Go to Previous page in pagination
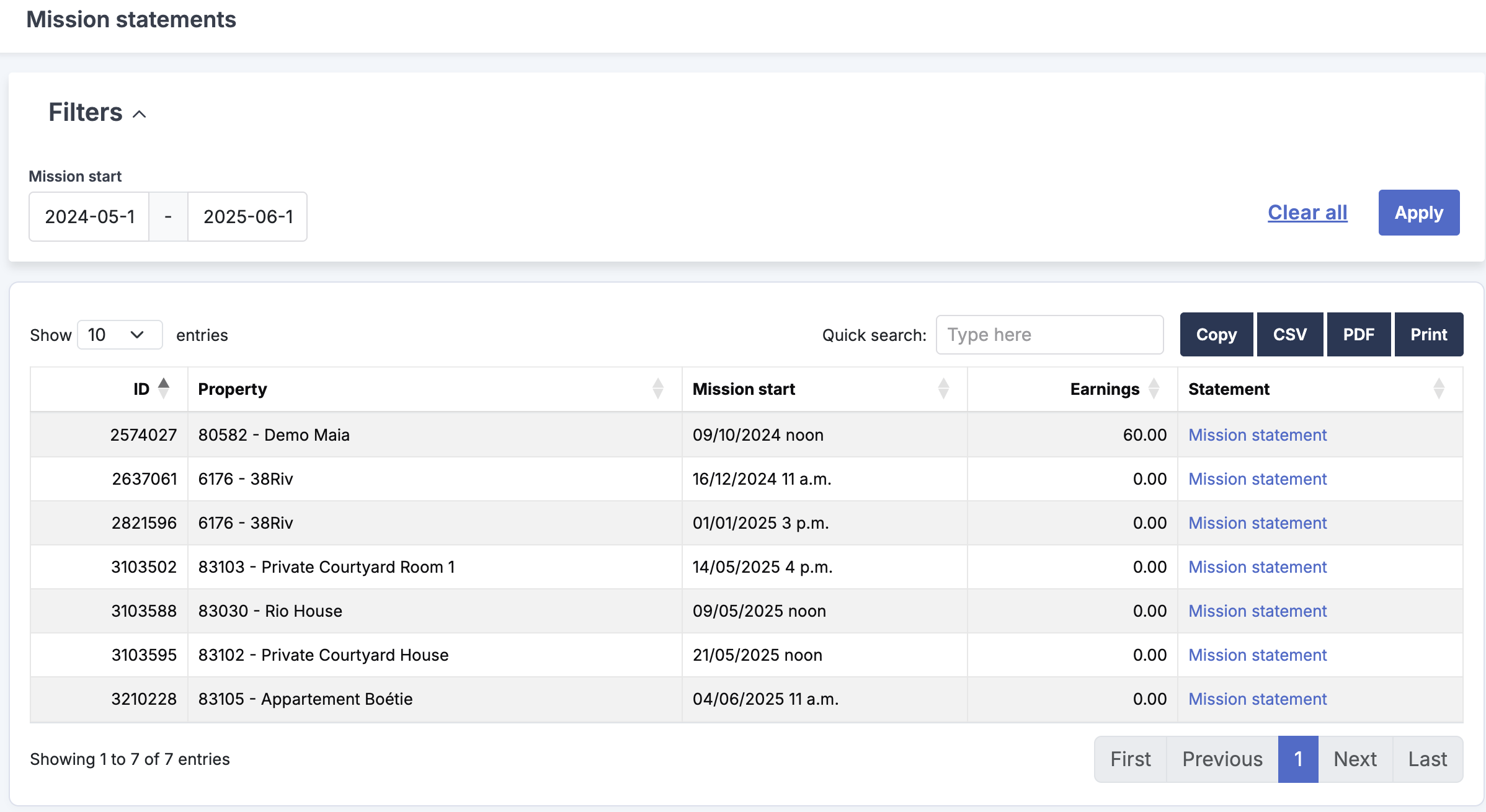The height and width of the screenshot is (812, 1486). [x=1222, y=759]
